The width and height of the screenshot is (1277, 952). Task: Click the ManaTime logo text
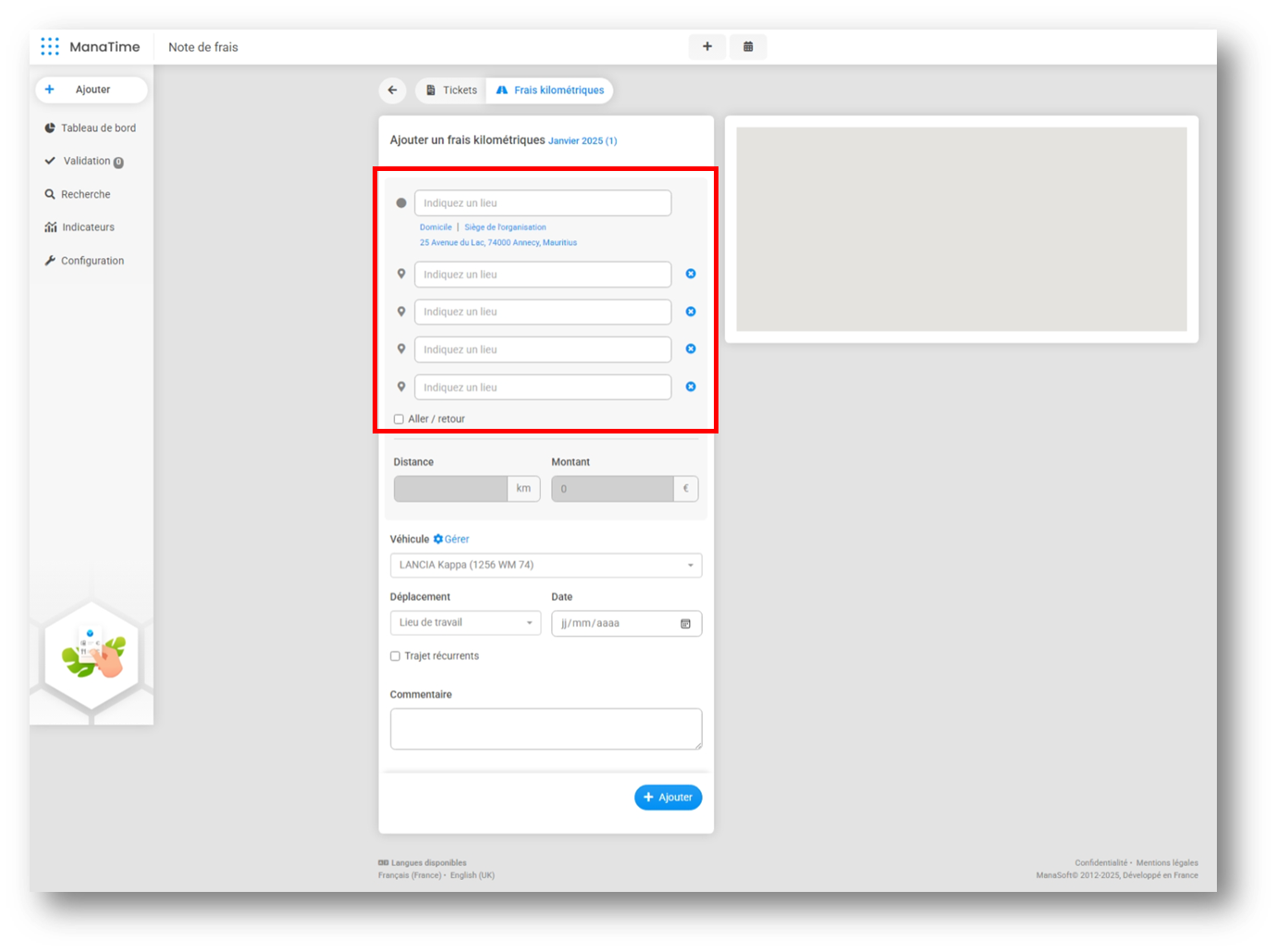click(x=104, y=46)
